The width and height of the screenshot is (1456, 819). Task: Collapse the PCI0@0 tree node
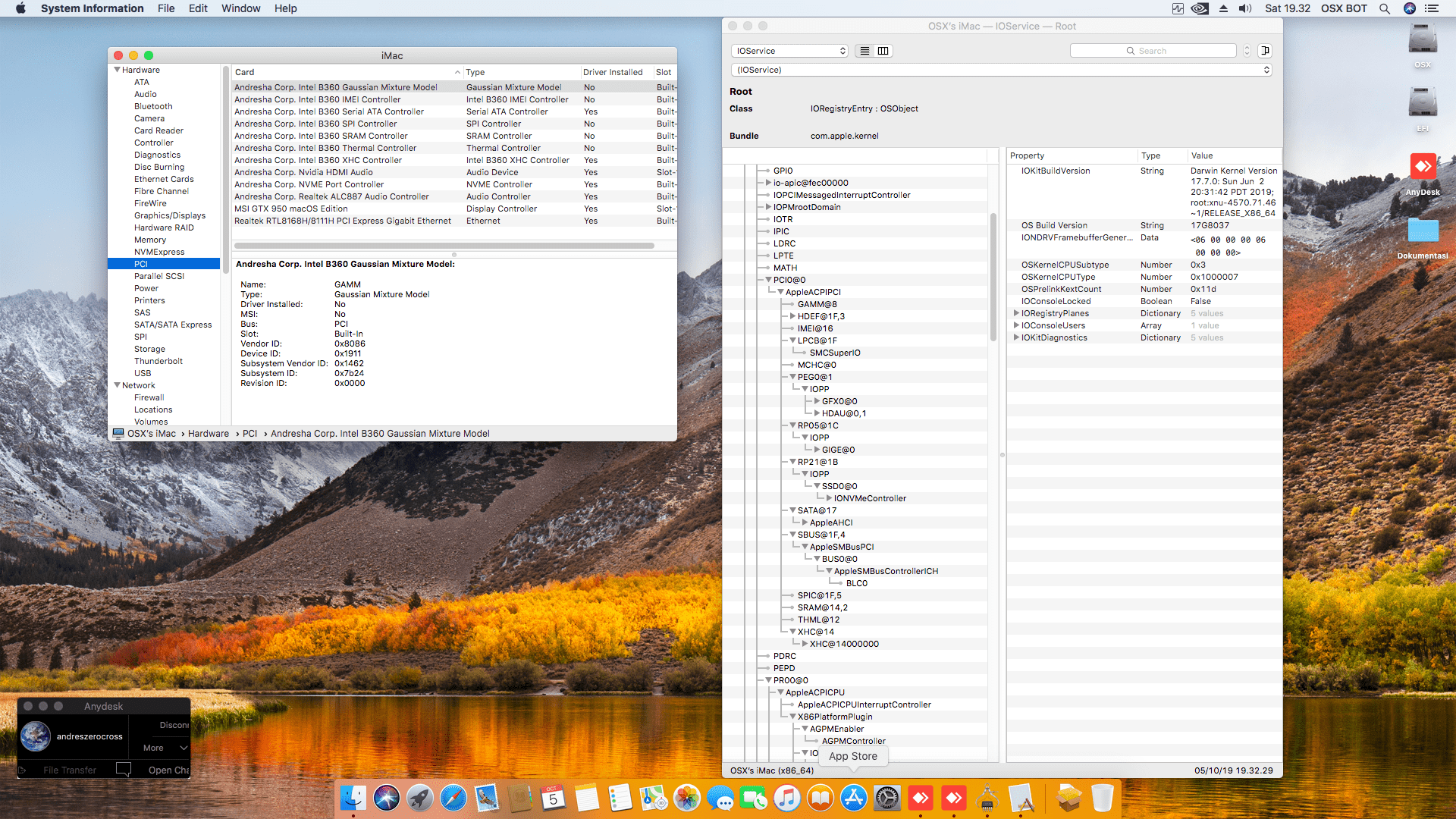(x=768, y=280)
